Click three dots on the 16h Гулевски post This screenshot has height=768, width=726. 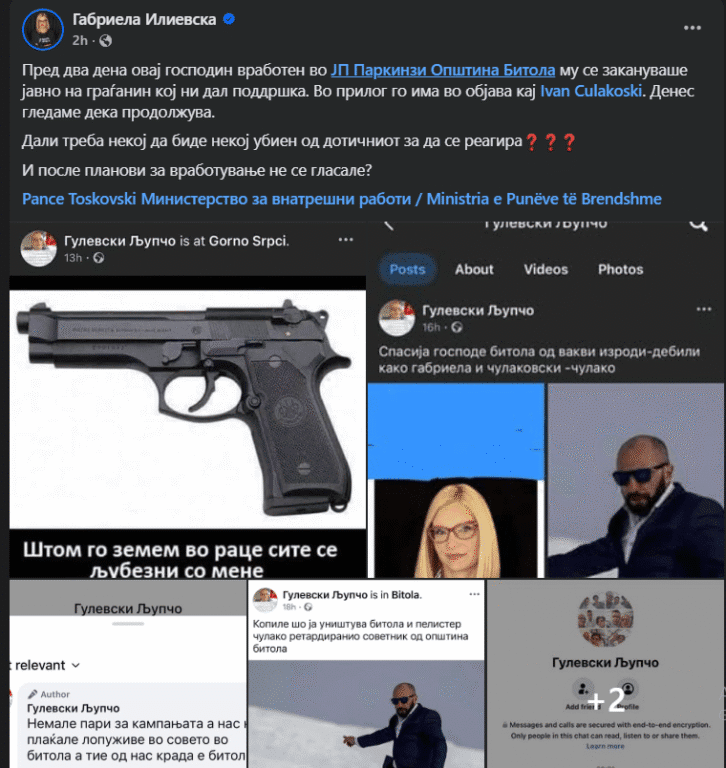pyautogui.click(x=704, y=309)
